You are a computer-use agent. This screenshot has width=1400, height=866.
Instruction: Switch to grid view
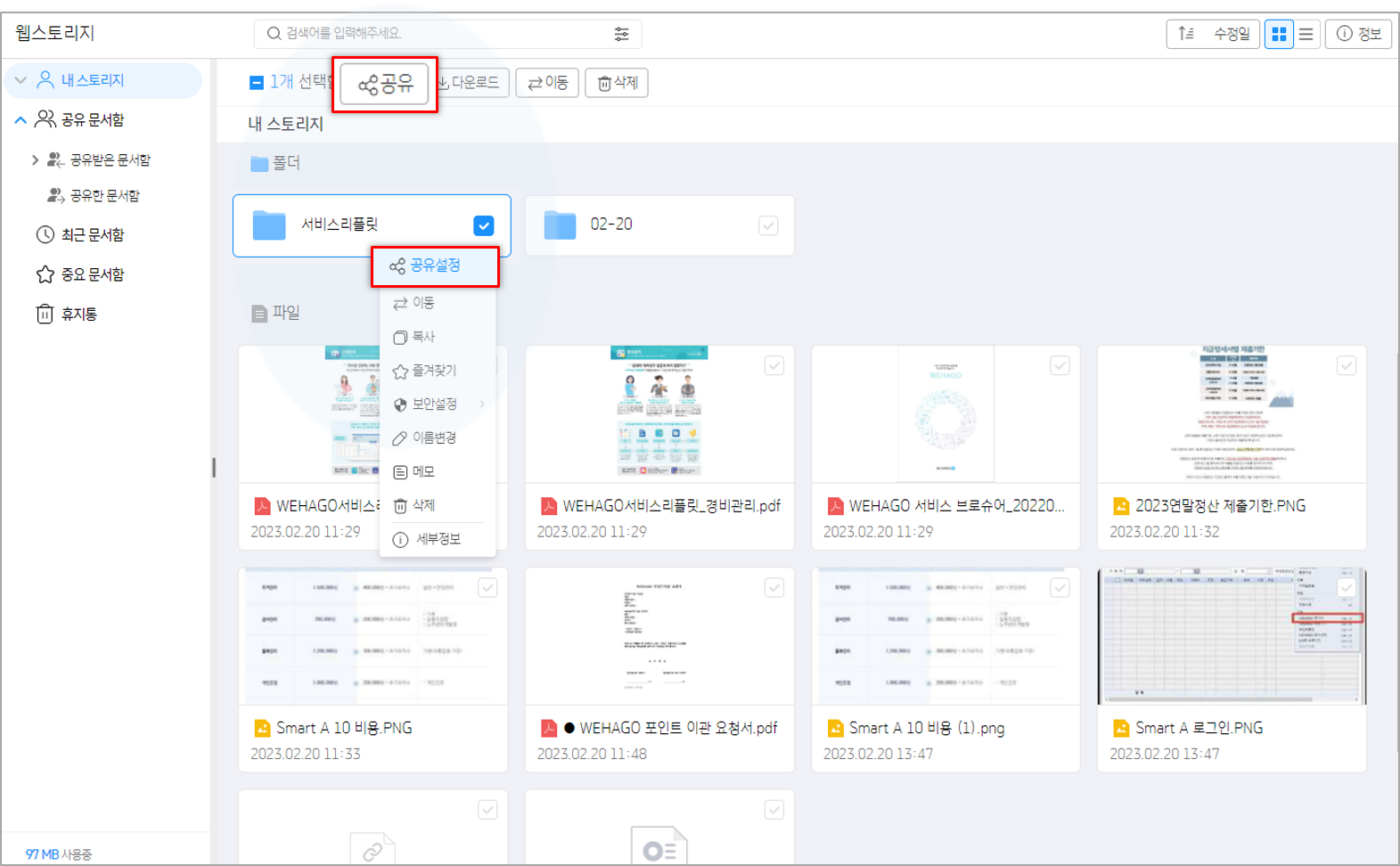[1279, 34]
